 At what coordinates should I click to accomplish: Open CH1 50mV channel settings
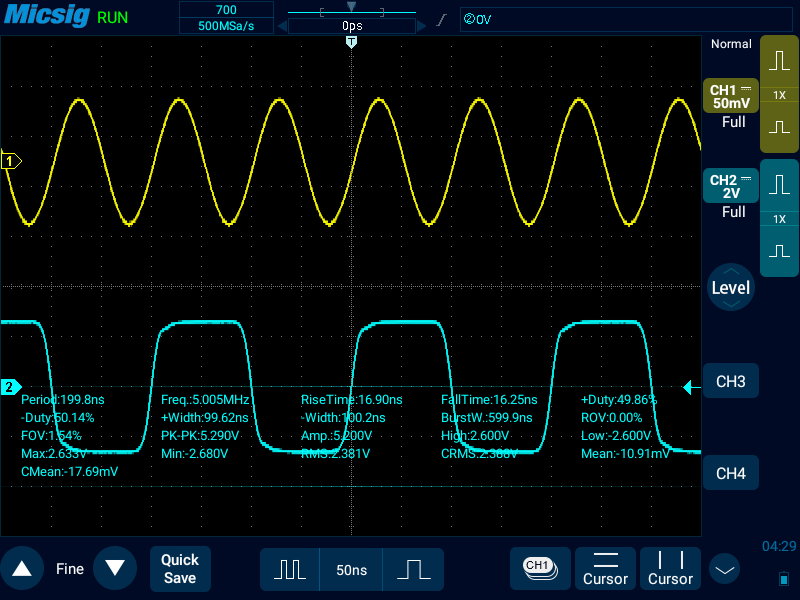(731, 96)
